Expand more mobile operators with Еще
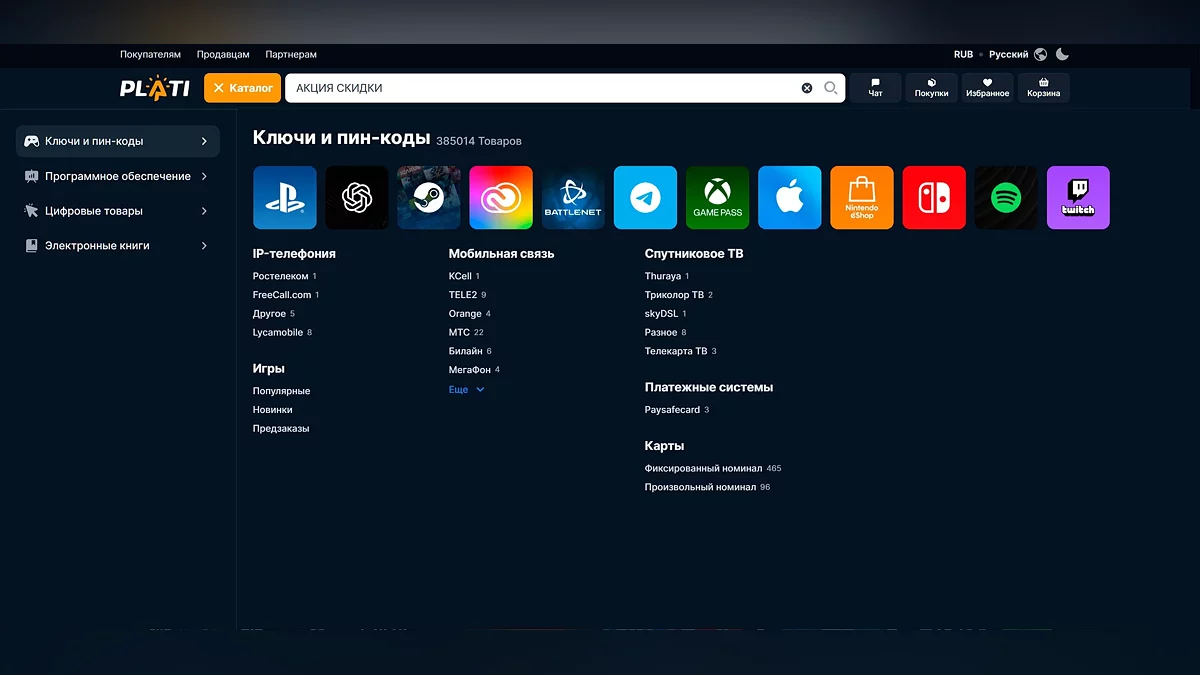Image resolution: width=1200 pixels, height=675 pixels. pos(466,389)
